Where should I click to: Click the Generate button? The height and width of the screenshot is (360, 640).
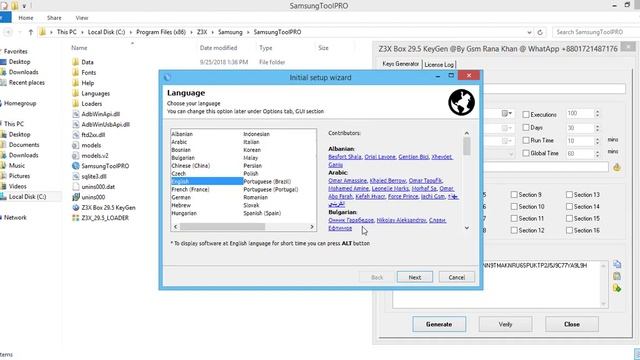click(439, 324)
